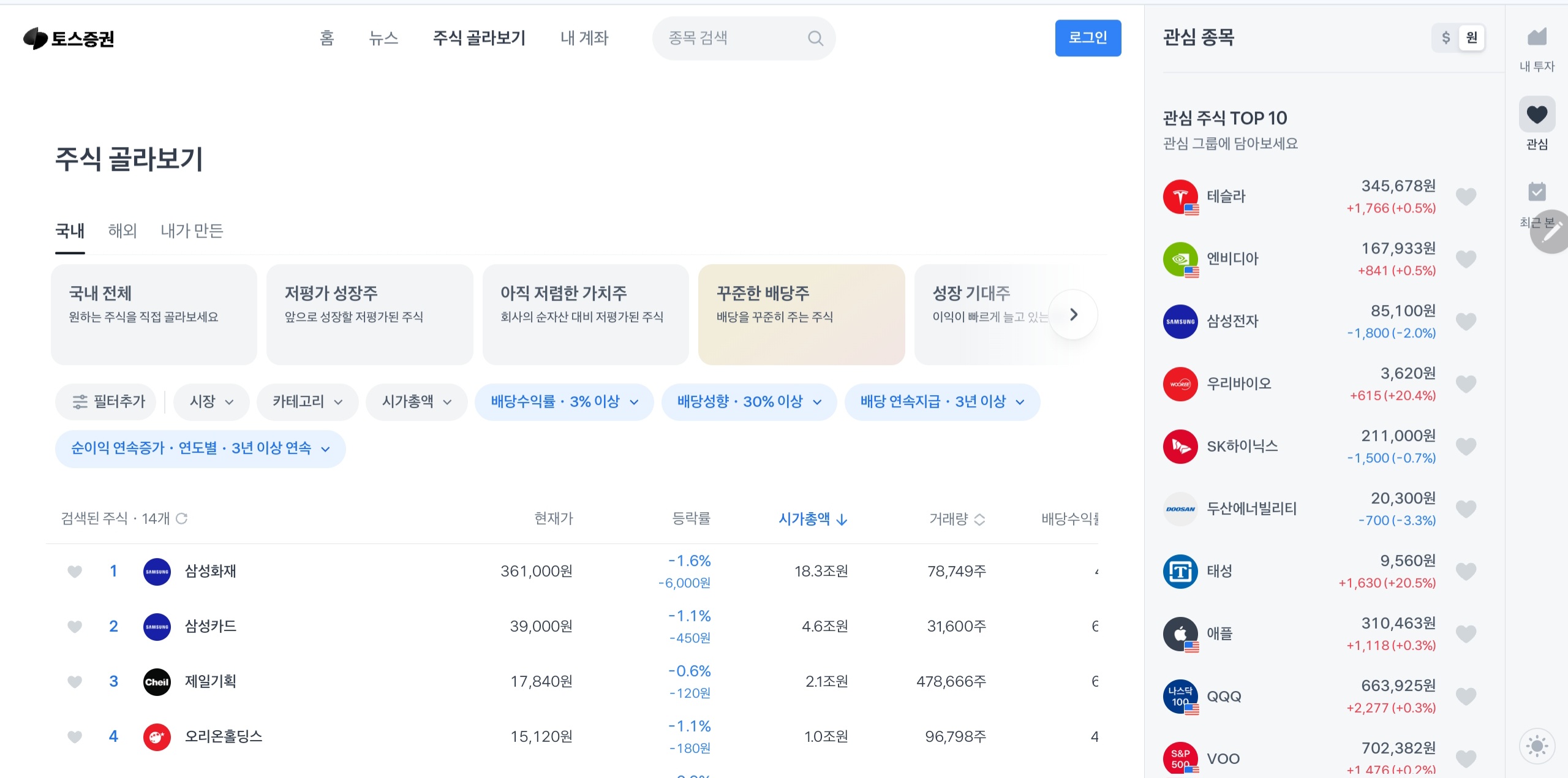Screen dimensions: 1568x778
Task: Sort by 시가총액 arrow column
Action: click(813, 519)
